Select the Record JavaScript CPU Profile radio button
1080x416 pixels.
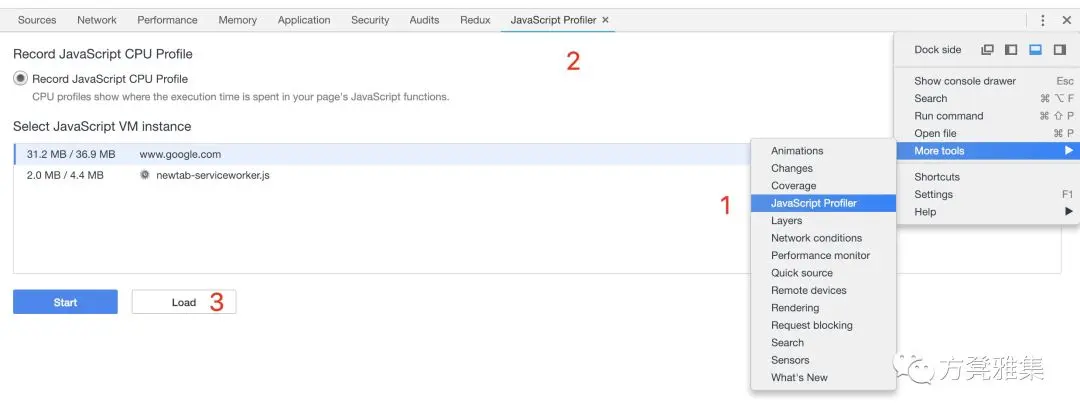(21, 79)
